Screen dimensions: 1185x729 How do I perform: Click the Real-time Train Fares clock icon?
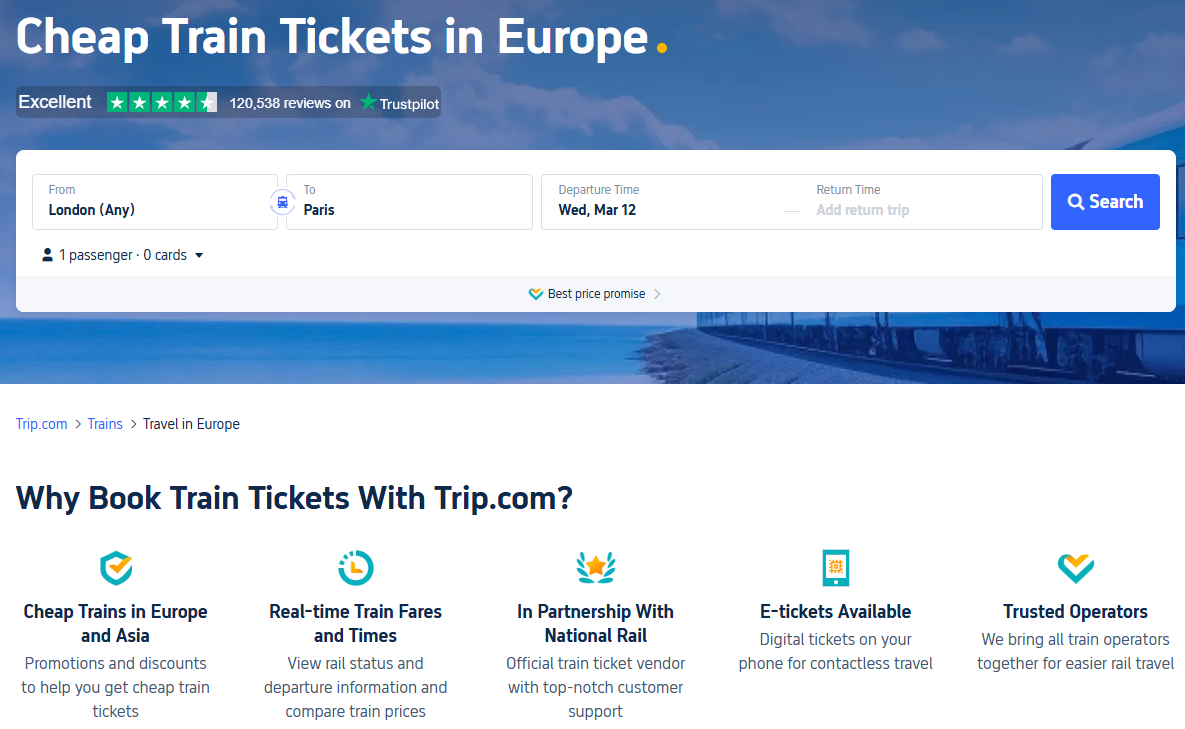tap(356, 568)
